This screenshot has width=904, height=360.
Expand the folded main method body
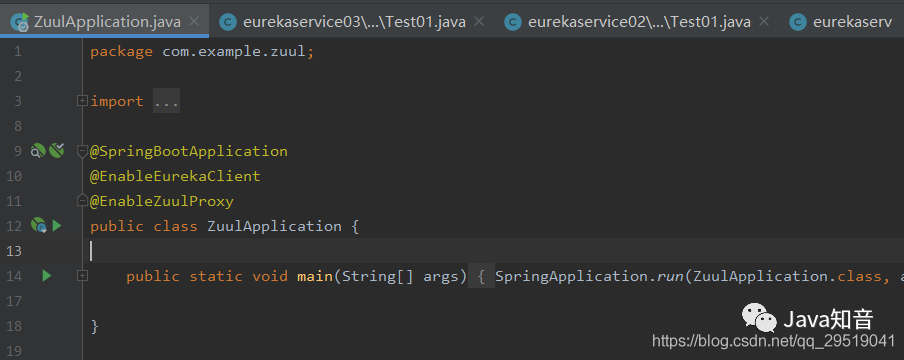[x=82, y=276]
